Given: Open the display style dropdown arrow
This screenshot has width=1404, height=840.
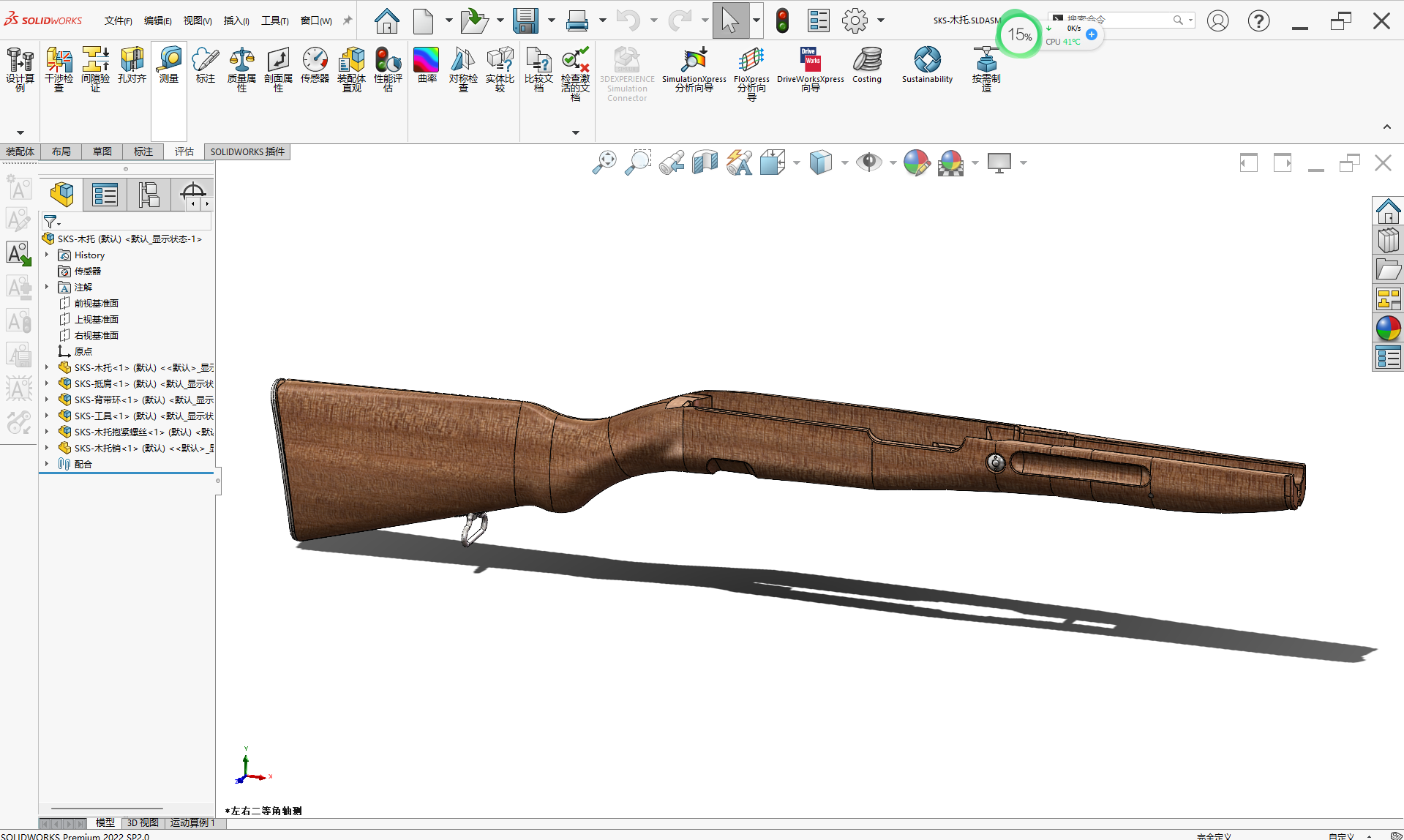Looking at the screenshot, I should pos(845,162).
